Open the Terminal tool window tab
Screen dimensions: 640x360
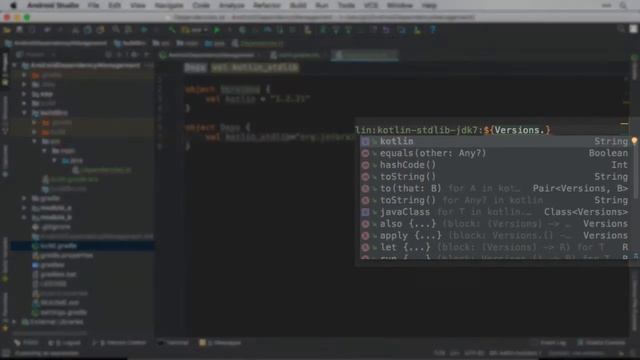174,343
